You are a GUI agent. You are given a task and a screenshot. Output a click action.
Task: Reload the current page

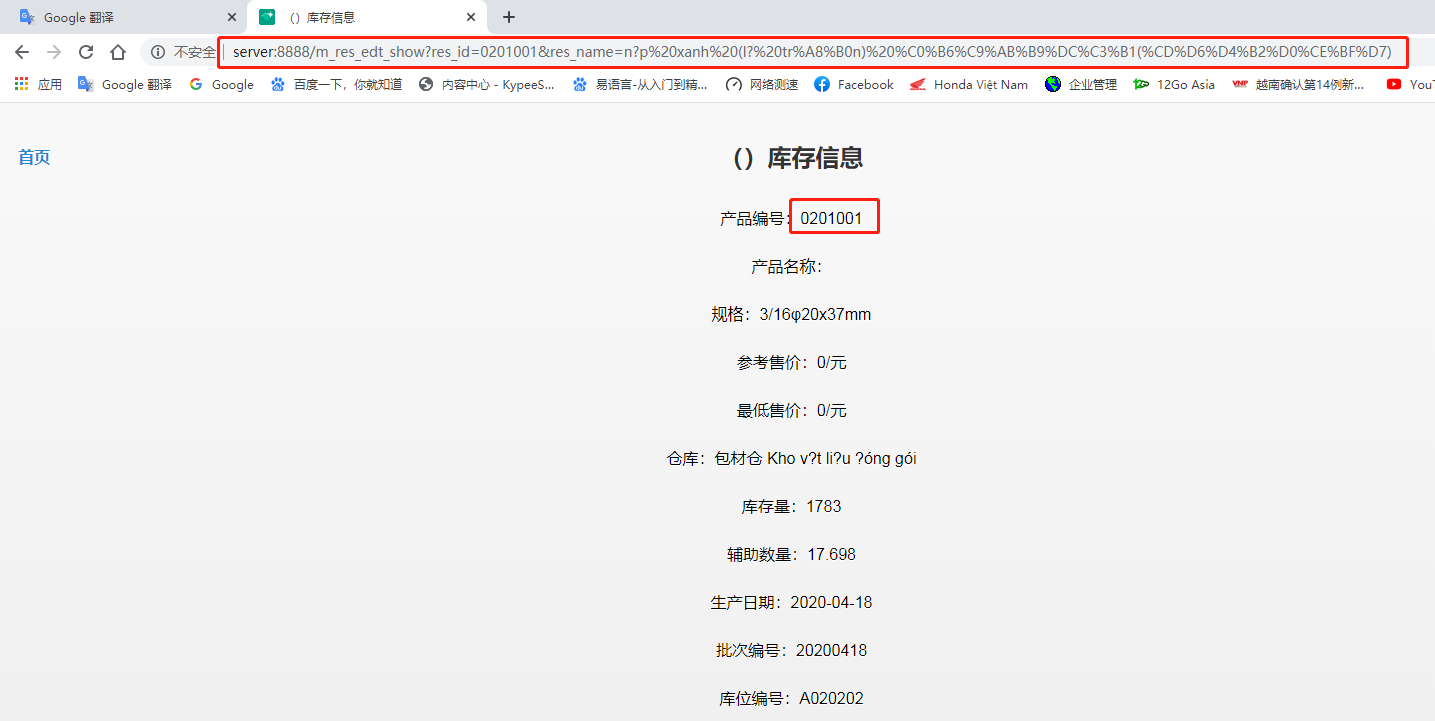pos(86,52)
